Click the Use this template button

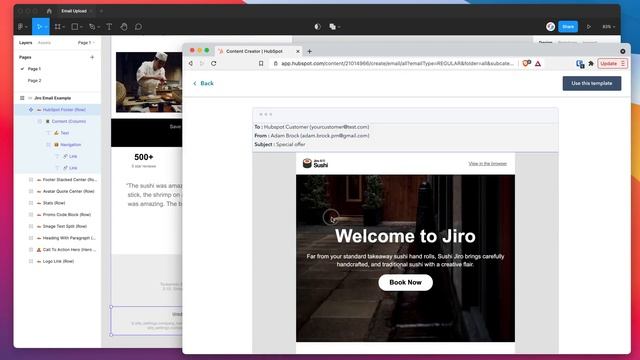coord(592,83)
